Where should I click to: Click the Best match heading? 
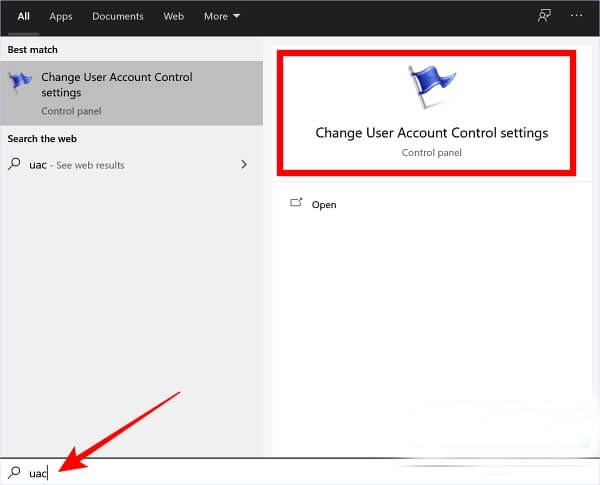33,50
